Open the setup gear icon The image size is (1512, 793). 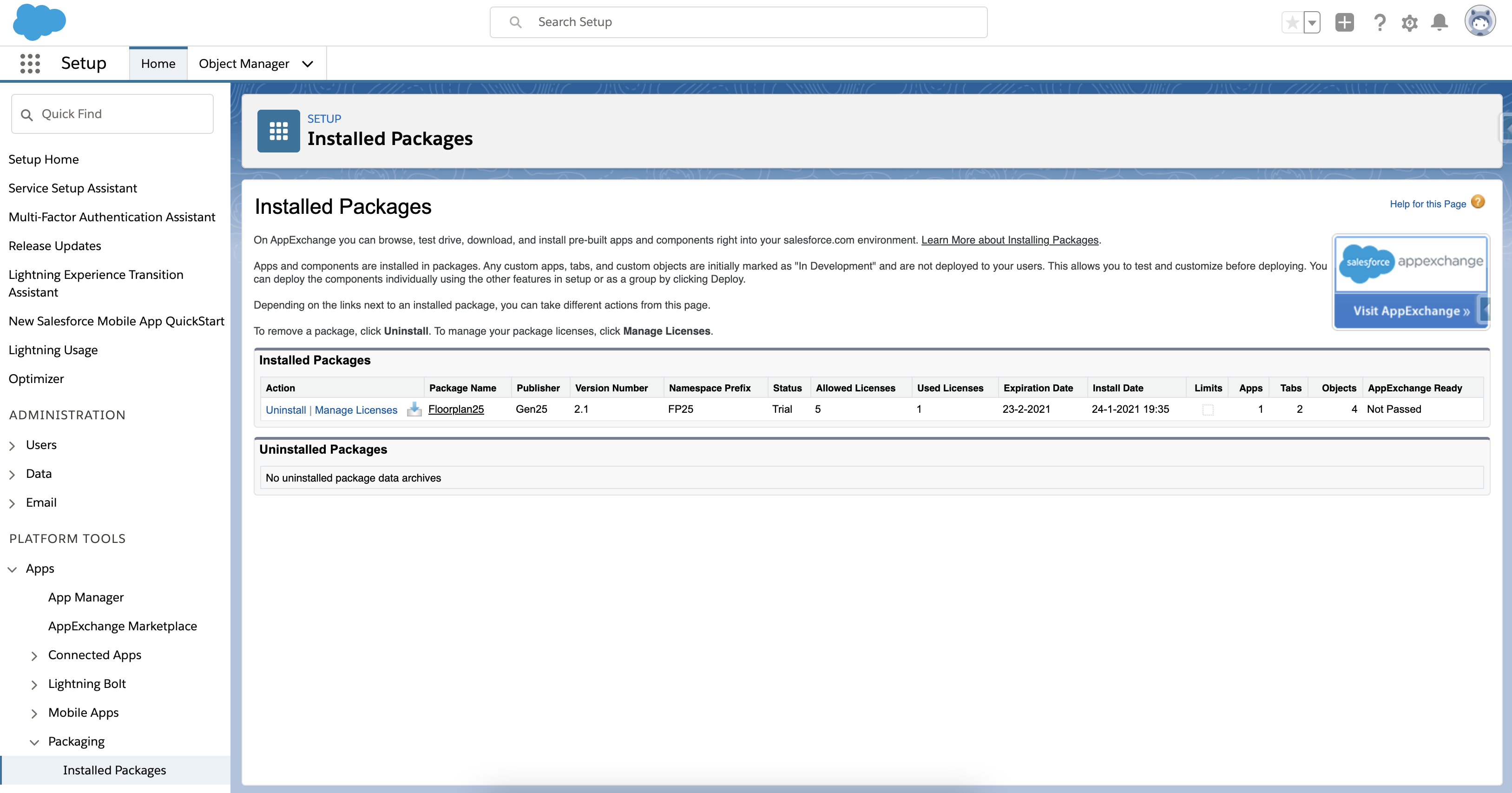tap(1410, 22)
